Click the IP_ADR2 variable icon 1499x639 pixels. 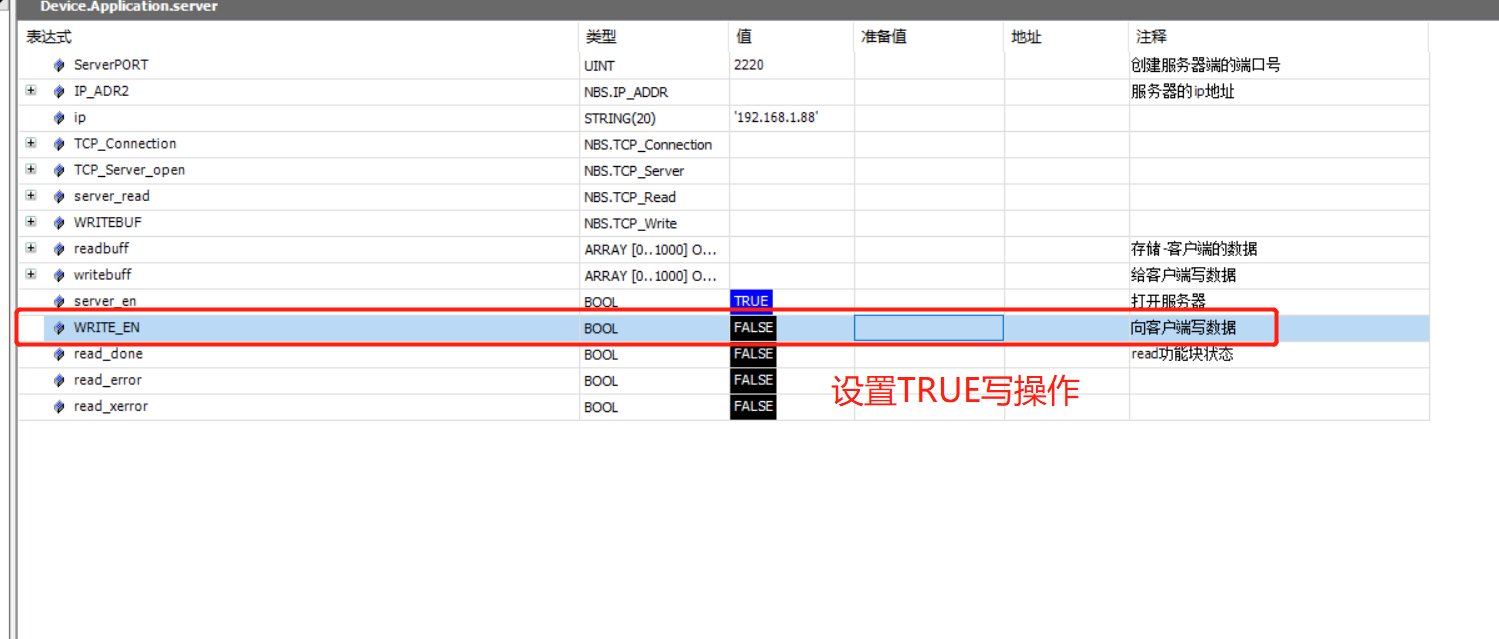click(60, 91)
